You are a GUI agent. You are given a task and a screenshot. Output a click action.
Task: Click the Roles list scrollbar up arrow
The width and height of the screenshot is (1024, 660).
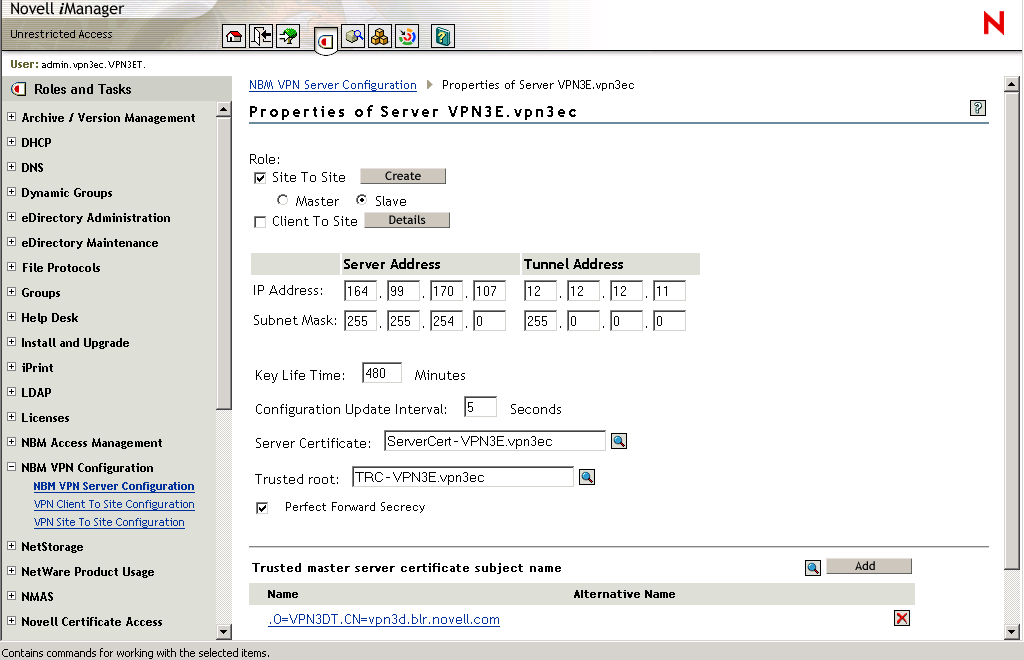(223, 109)
